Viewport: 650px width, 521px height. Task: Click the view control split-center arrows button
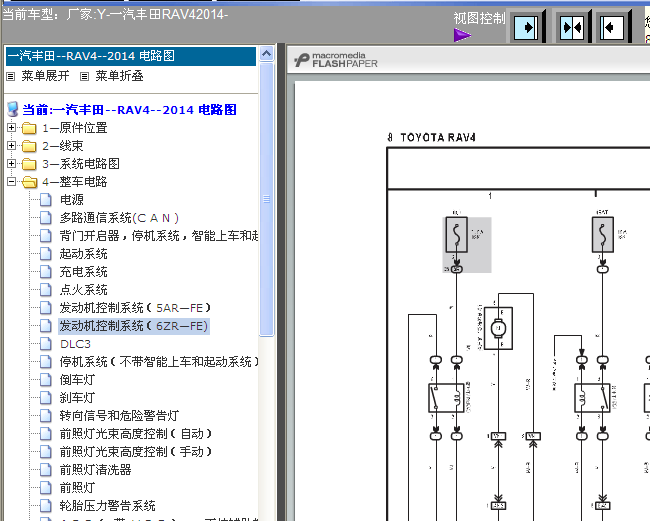pyautogui.click(x=572, y=28)
